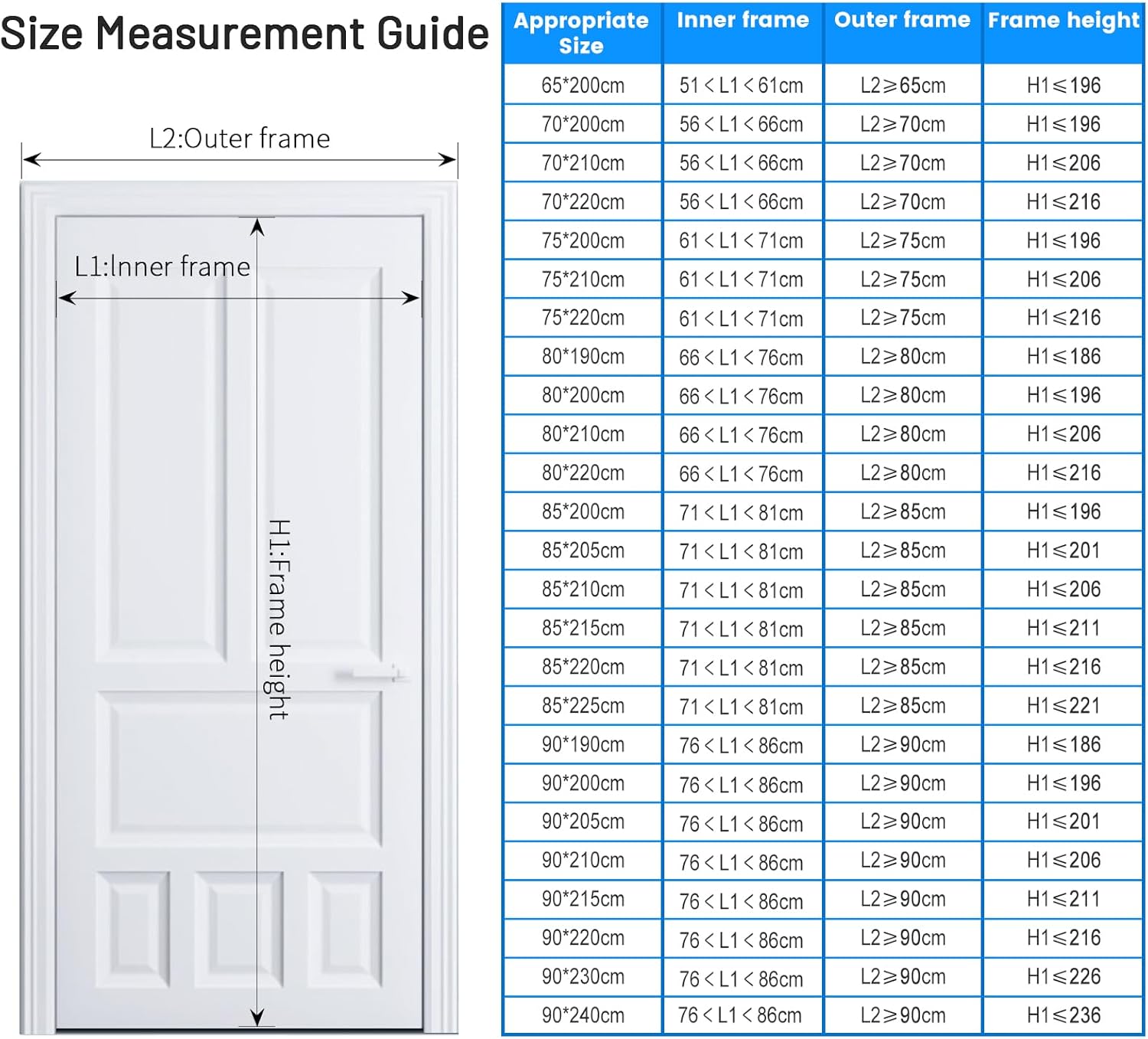The image size is (1148, 1039).
Task: Select the 65*200cm size cell
Action: pyautogui.click(x=582, y=85)
